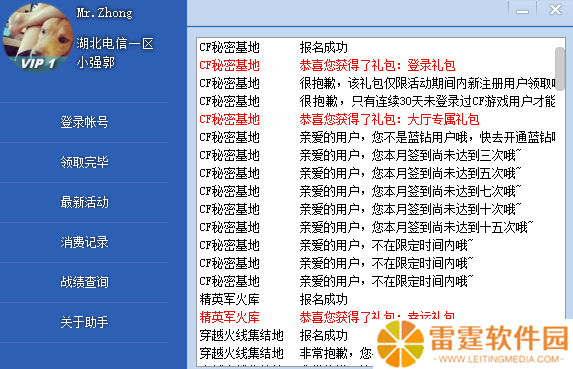Minimize the assistant window
Image resolution: width=573 pixels, height=369 pixels.
(x=522, y=9)
